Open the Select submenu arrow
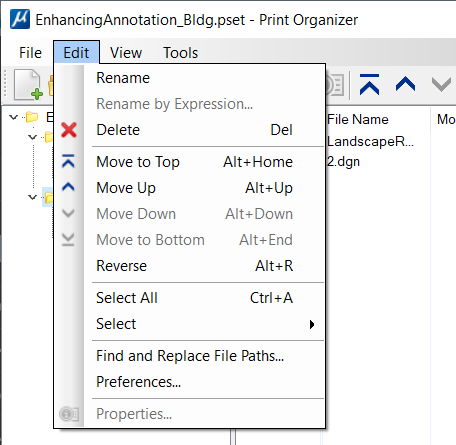 (312, 324)
